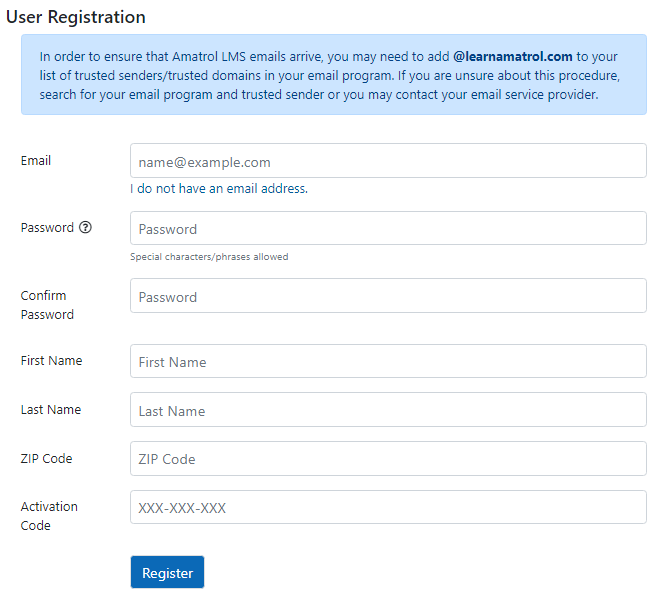
Task: Open the "I do not have an email address" link
Action: click(x=219, y=188)
